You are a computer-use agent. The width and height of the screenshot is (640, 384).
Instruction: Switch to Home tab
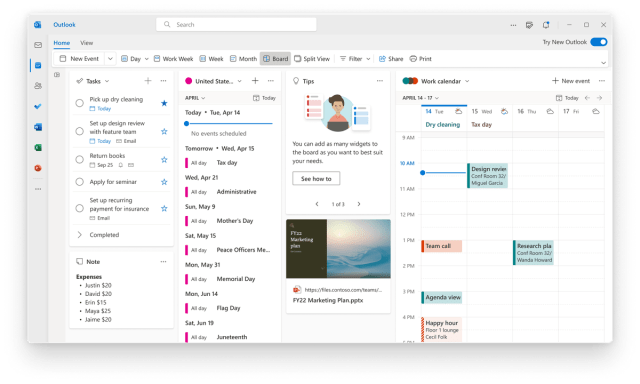click(62, 43)
